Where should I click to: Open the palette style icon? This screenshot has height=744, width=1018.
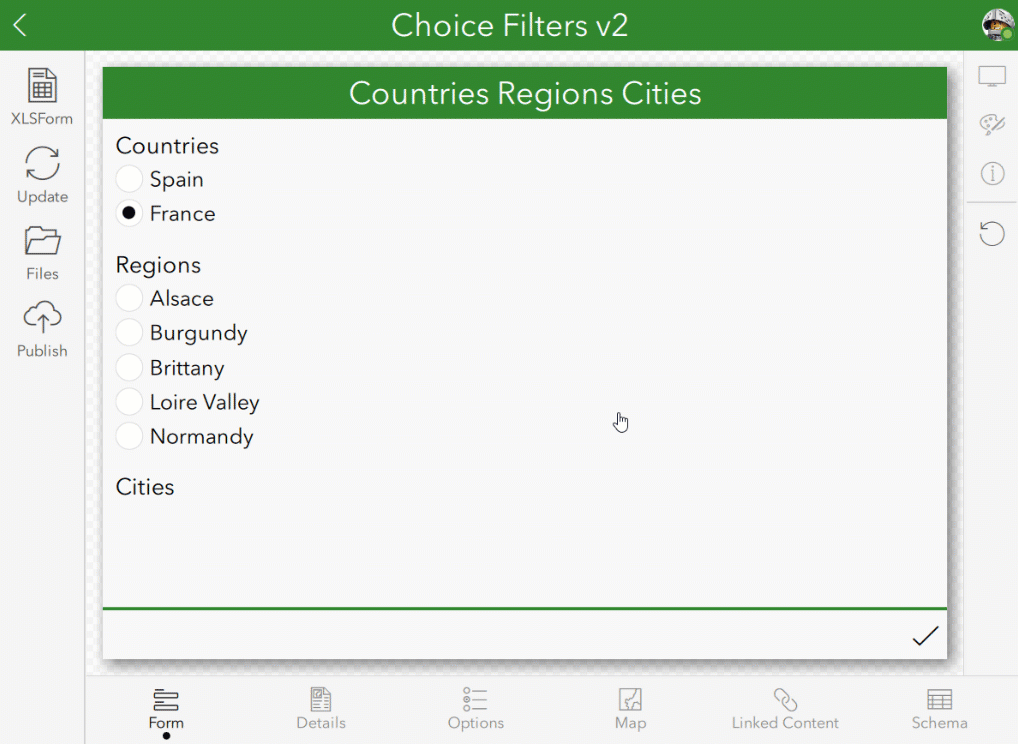992,125
